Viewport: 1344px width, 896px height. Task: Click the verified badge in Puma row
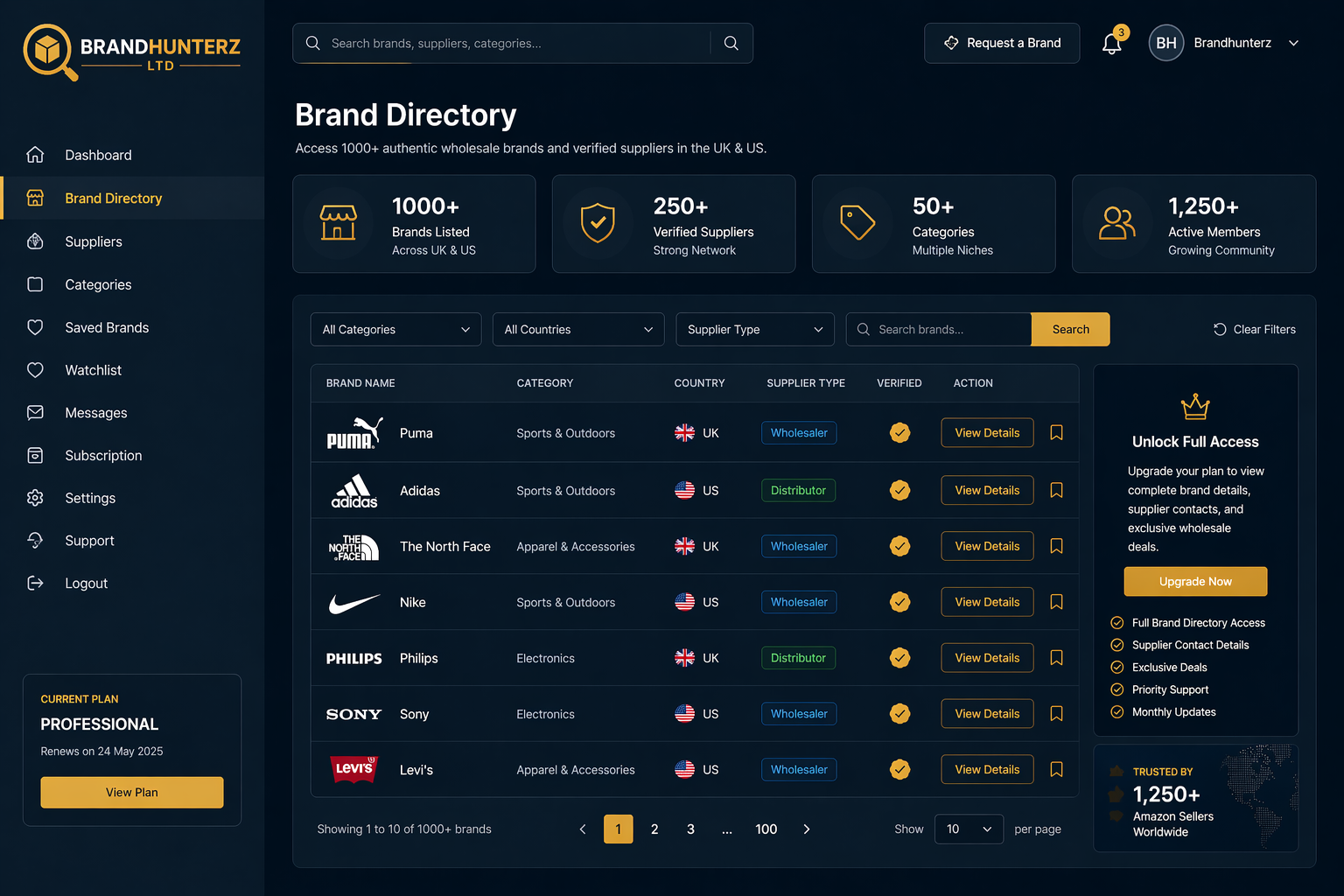(x=899, y=432)
